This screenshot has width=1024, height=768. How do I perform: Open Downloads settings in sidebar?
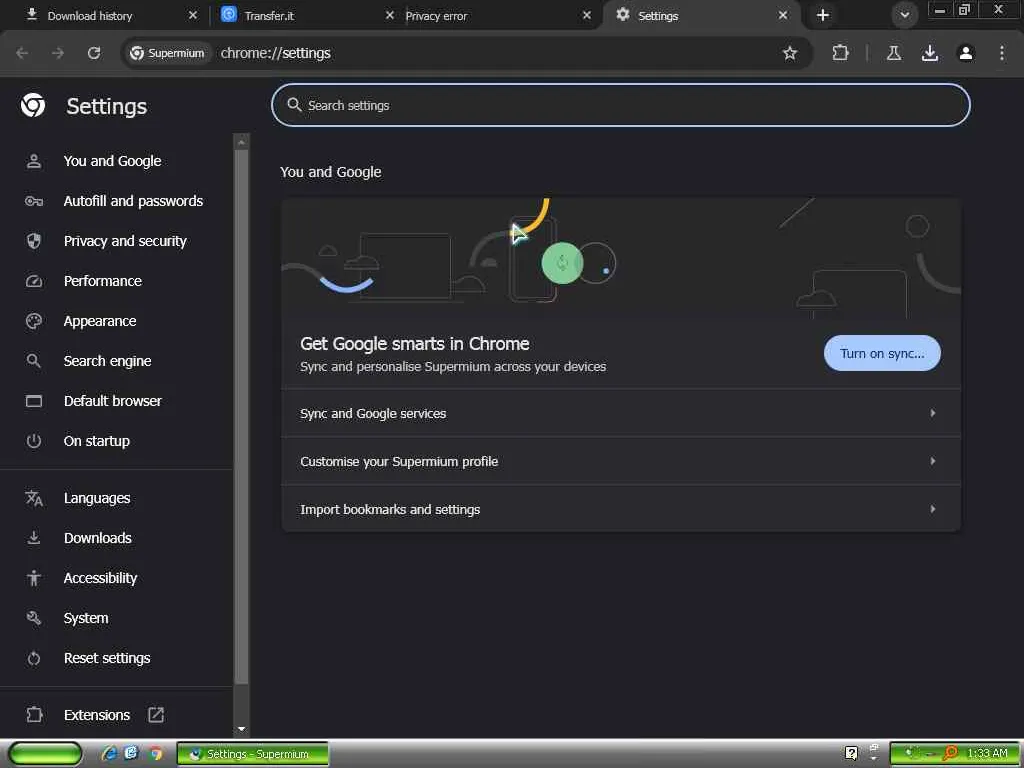pos(97,538)
